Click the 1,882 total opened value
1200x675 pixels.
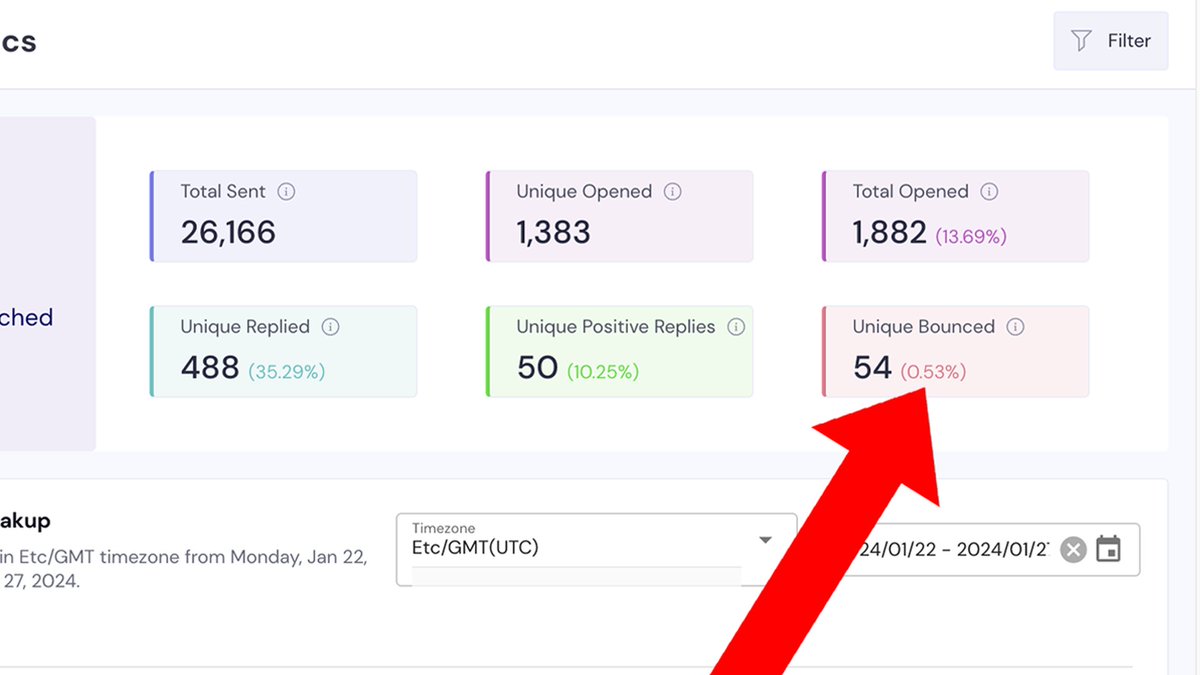[x=889, y=233]
